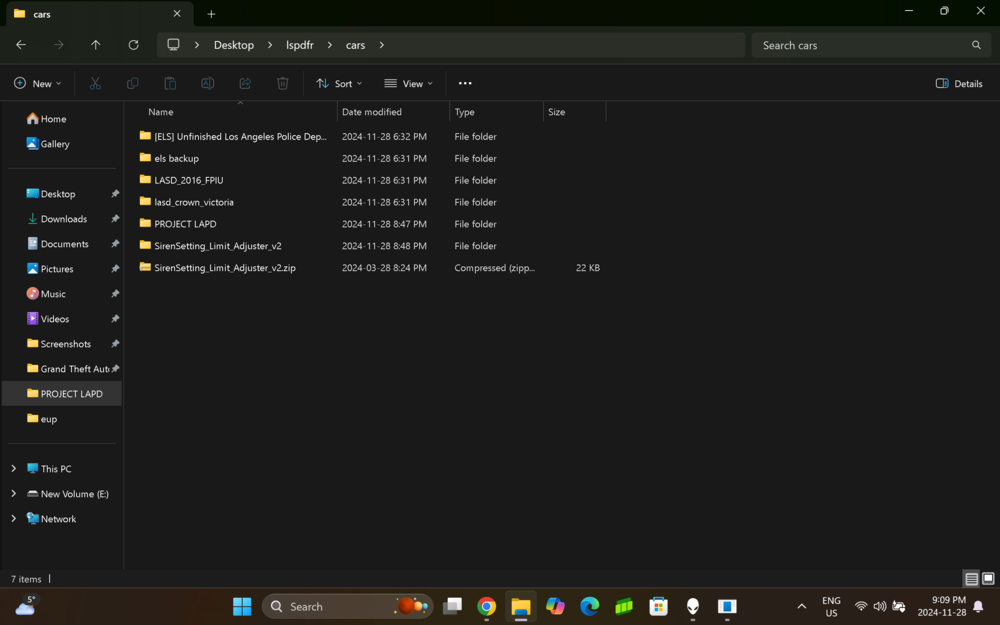The height and width of the screenshot is (625, 1000).
Task: Click the Delete trash icon in the toolbar
Action: click(283, 83)
